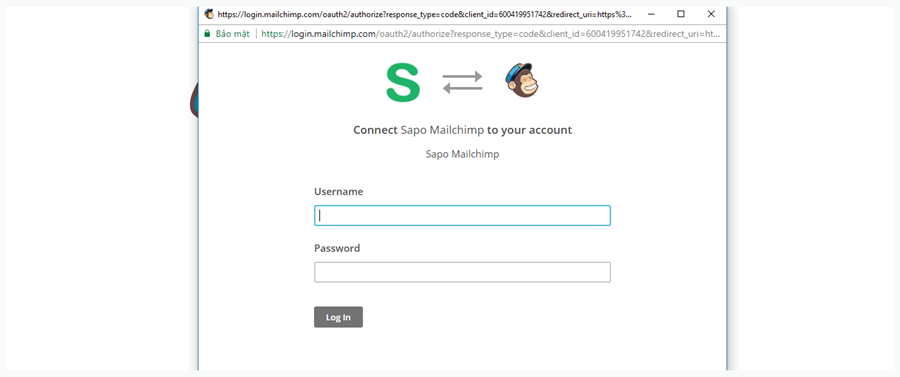Click the green Sapo S logo
The width and height of the screenshot is (900, 377).
point(403,83)
